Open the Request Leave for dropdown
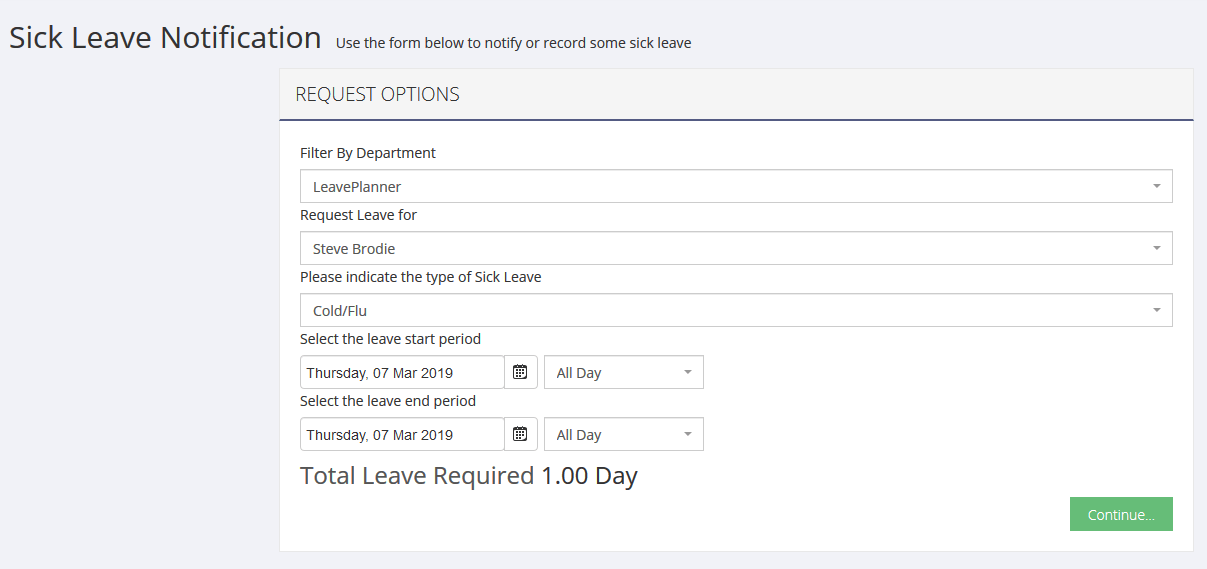This screenshot has width=1207, height=569. [x=736, y=248]
